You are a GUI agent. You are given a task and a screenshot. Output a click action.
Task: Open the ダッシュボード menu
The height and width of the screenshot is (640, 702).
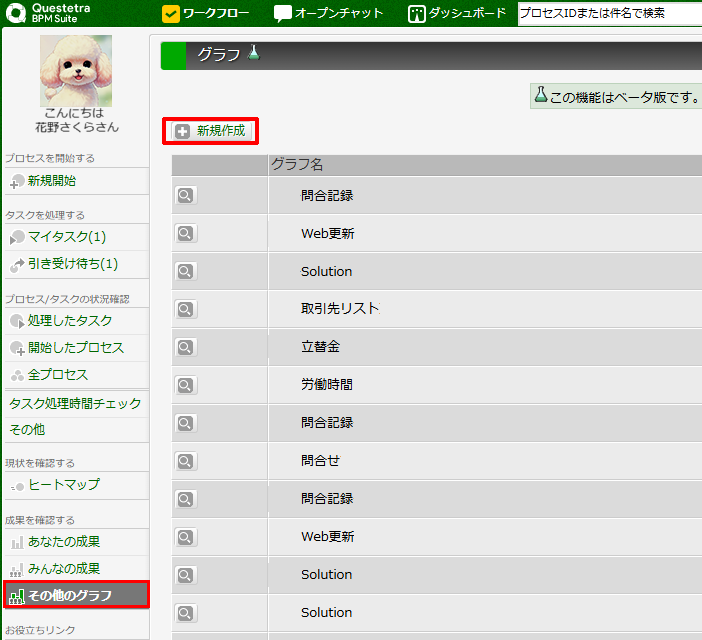[x=459, y=14]
